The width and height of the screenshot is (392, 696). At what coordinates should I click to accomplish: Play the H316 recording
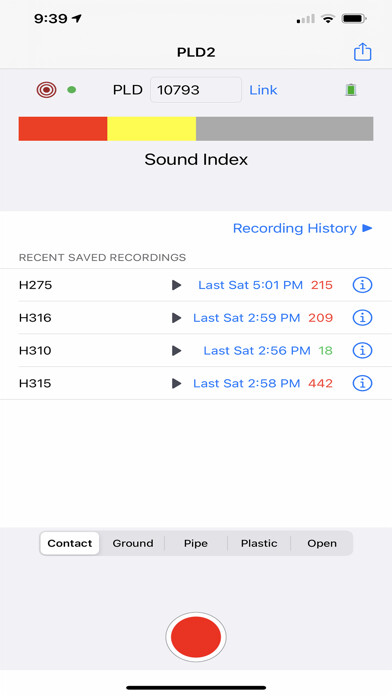point(177,318)
